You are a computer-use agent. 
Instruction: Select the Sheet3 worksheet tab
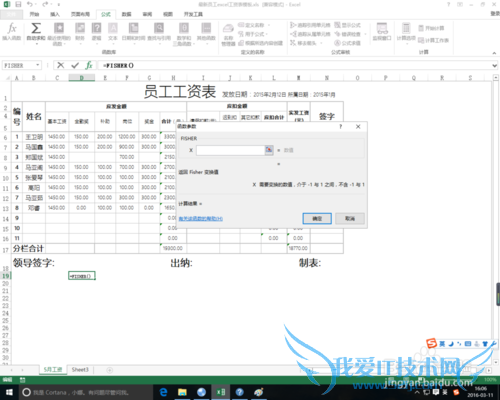coord(80,370)
